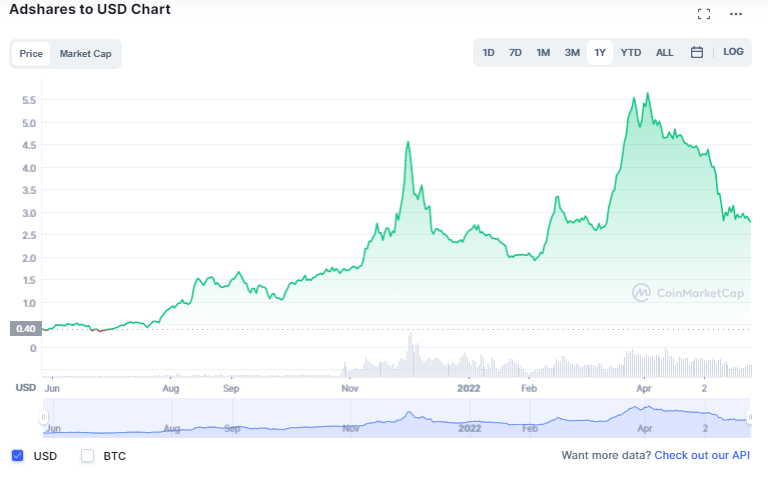The height and width of the screenshot is (477, 768).
Task: Open fullscreen chart view icon
Action: pos(704,14)
